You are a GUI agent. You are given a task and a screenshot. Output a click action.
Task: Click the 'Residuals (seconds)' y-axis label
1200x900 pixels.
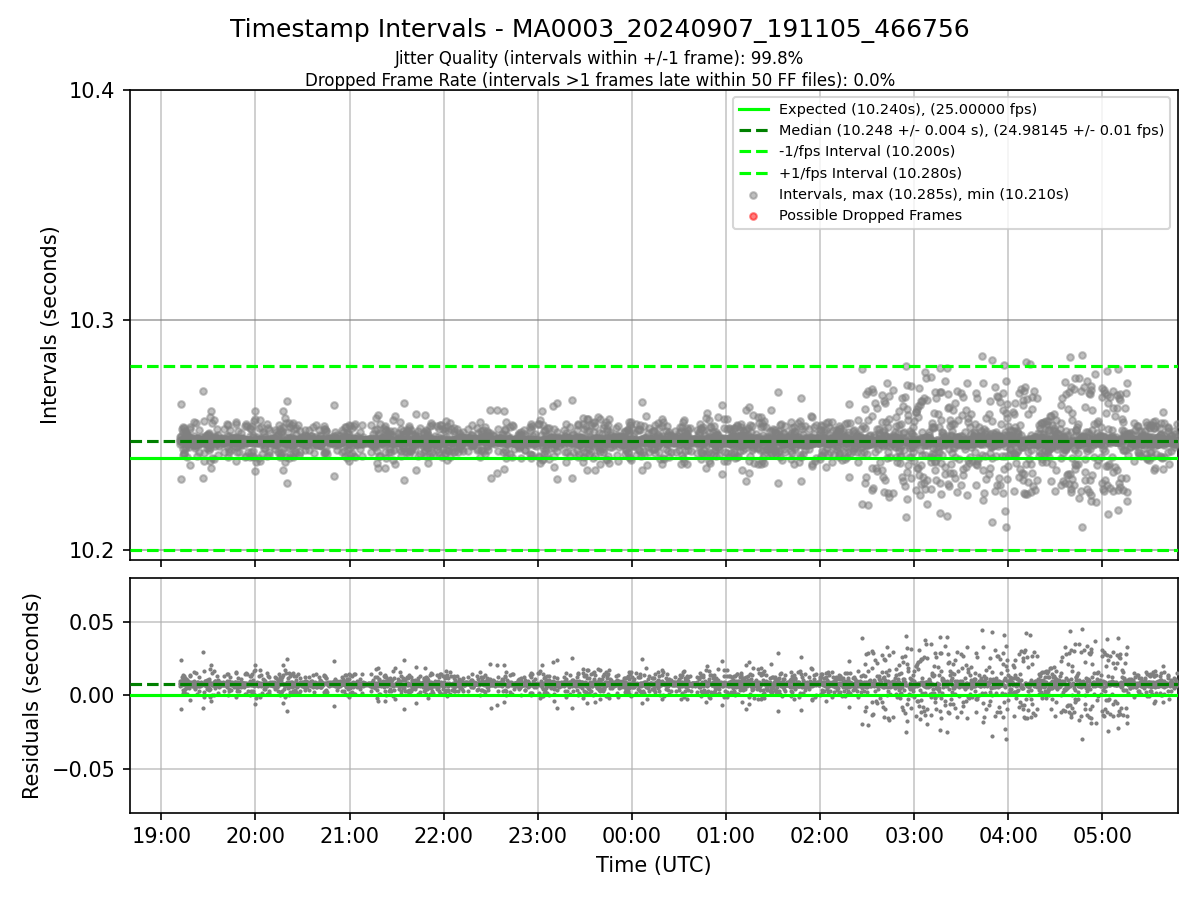point(31,696)
